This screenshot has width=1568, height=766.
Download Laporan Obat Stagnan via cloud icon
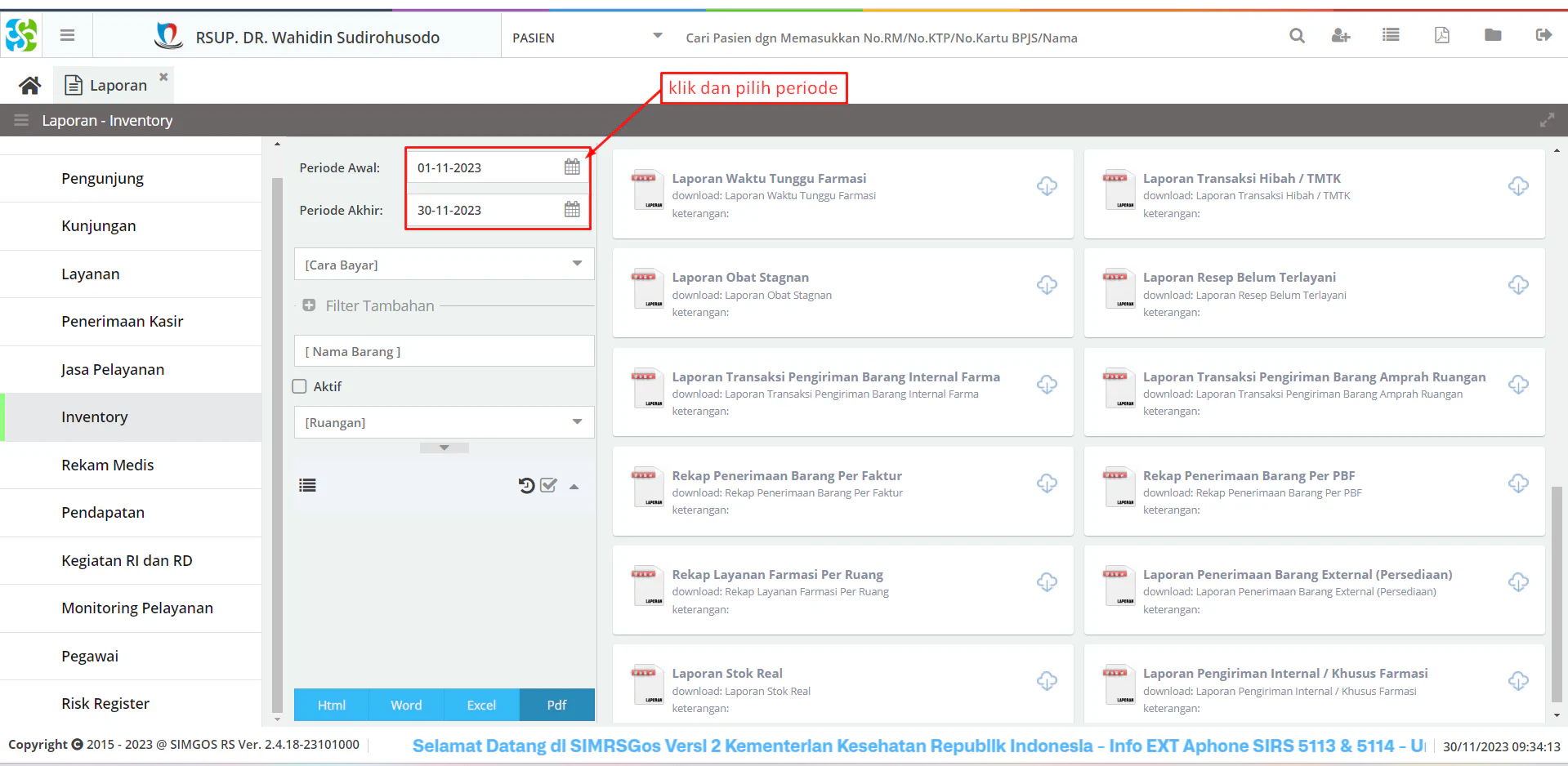click(x=1047, y=285)
